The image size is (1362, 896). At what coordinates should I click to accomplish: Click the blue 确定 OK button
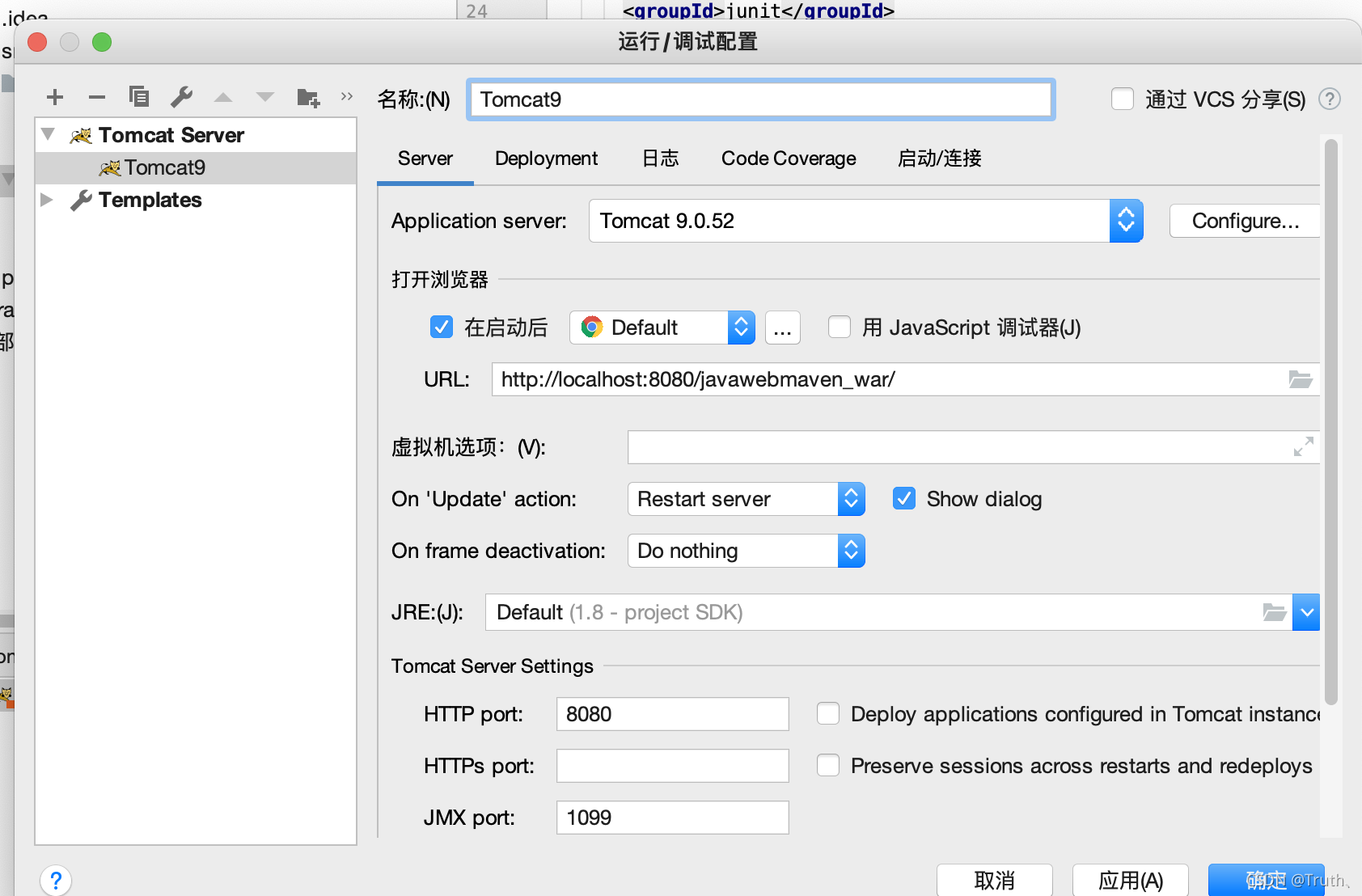[1267, 880]
